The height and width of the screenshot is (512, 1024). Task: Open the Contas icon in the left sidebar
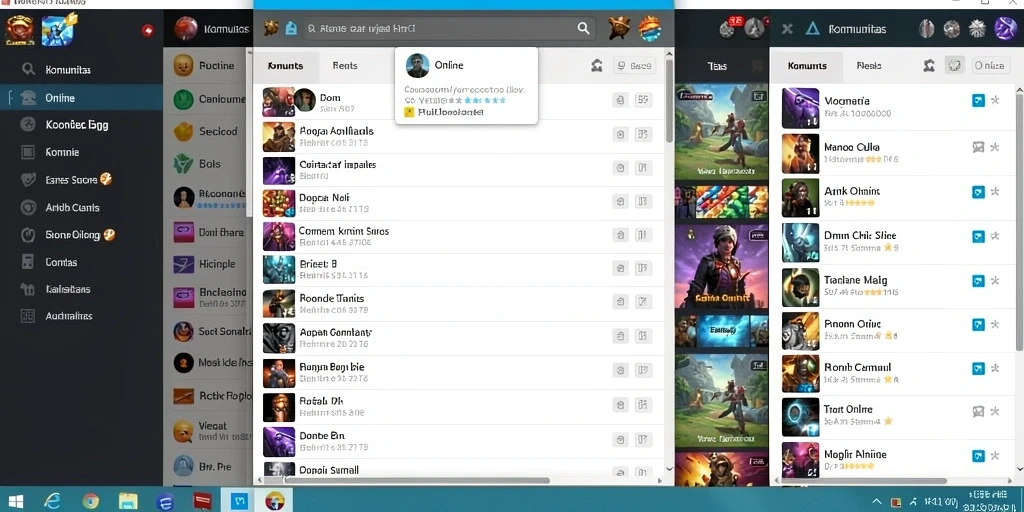point(27,262)
